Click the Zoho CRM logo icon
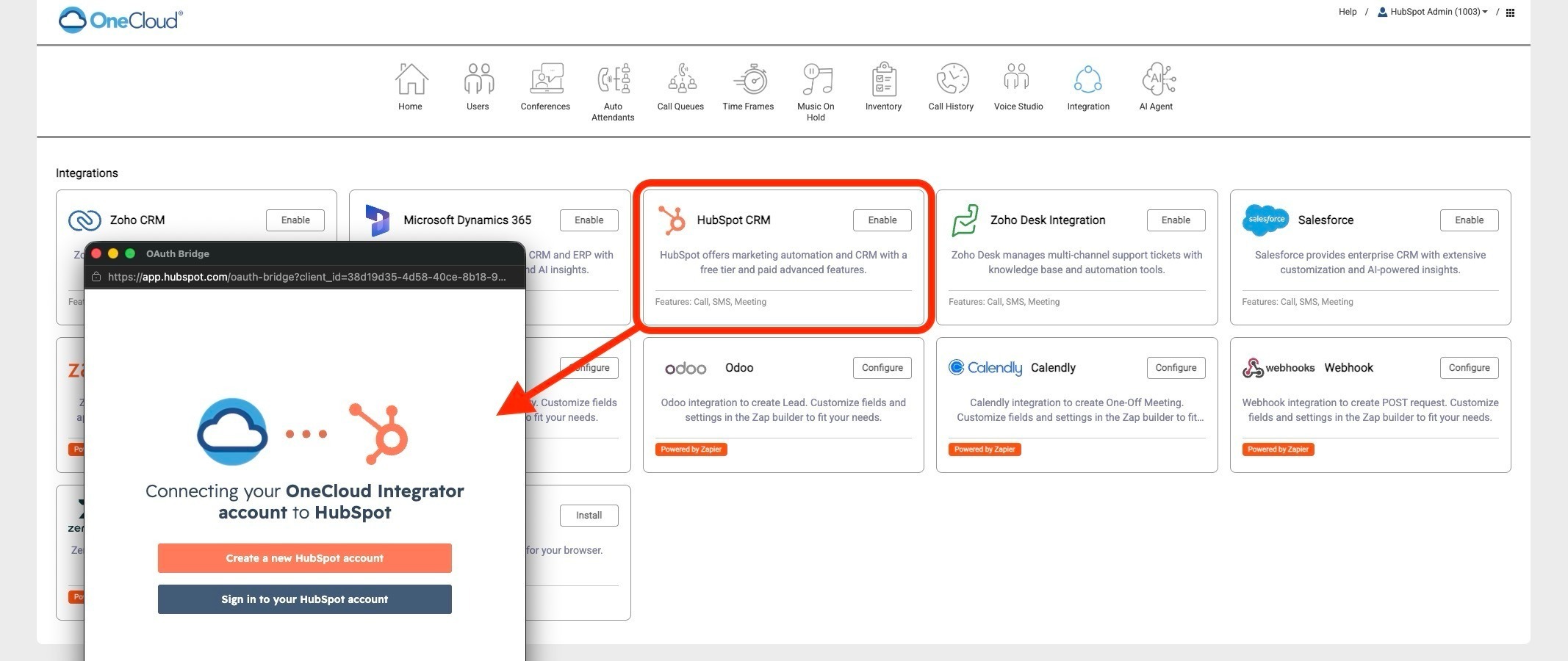Screen dimensions: 1568x661 tap(84, 220)
